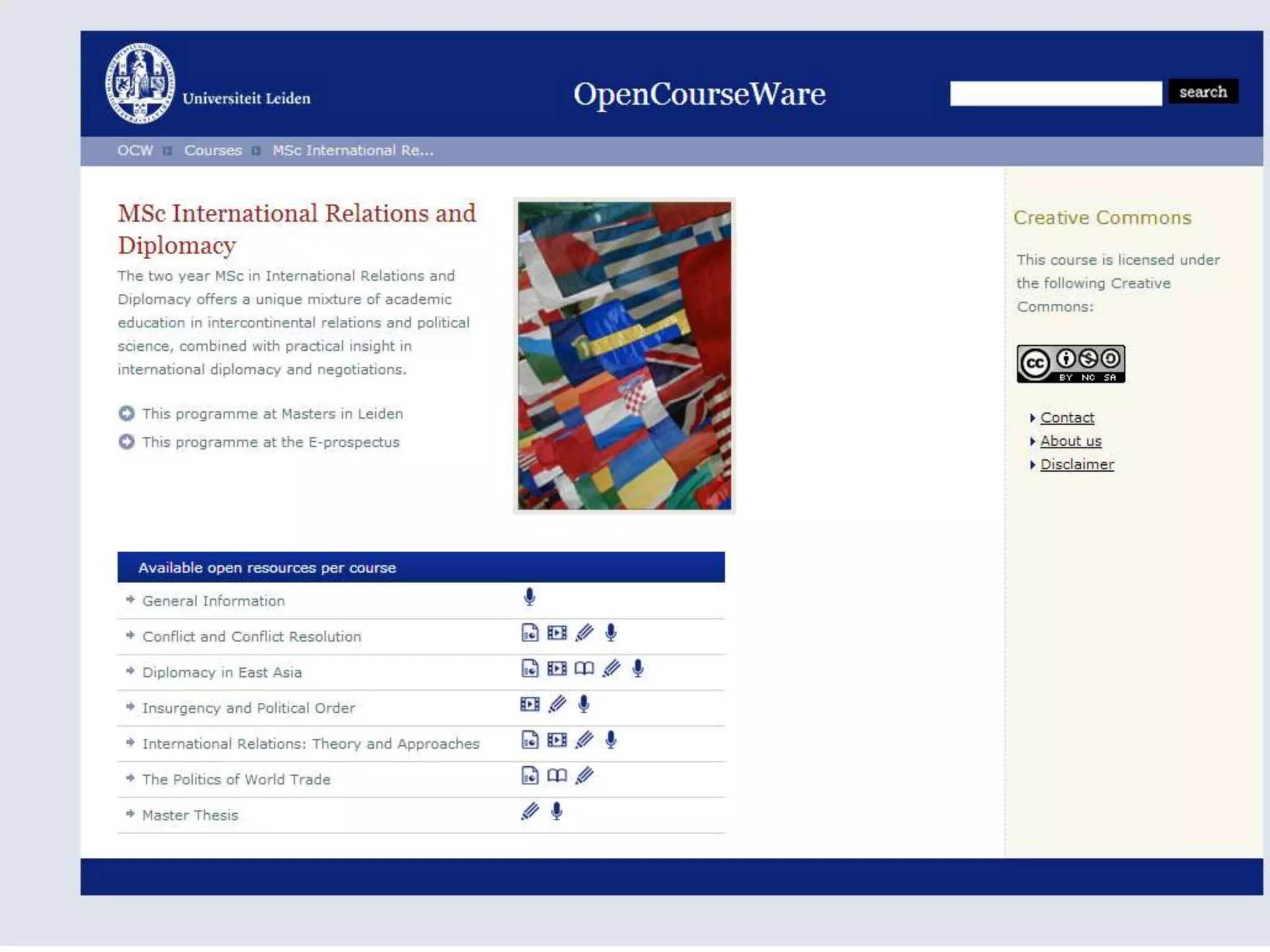1270x952 pixels.
Task: Click the microphone icon for General Information
Action: (x=529, y=597)
